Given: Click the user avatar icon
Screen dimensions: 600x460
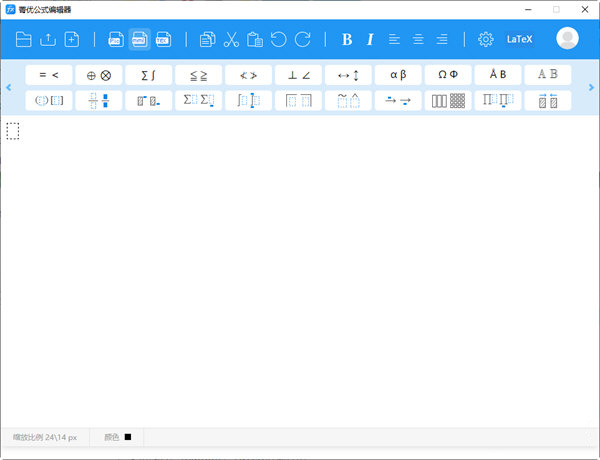Looking at the screenshot, I should pos(568,39).
